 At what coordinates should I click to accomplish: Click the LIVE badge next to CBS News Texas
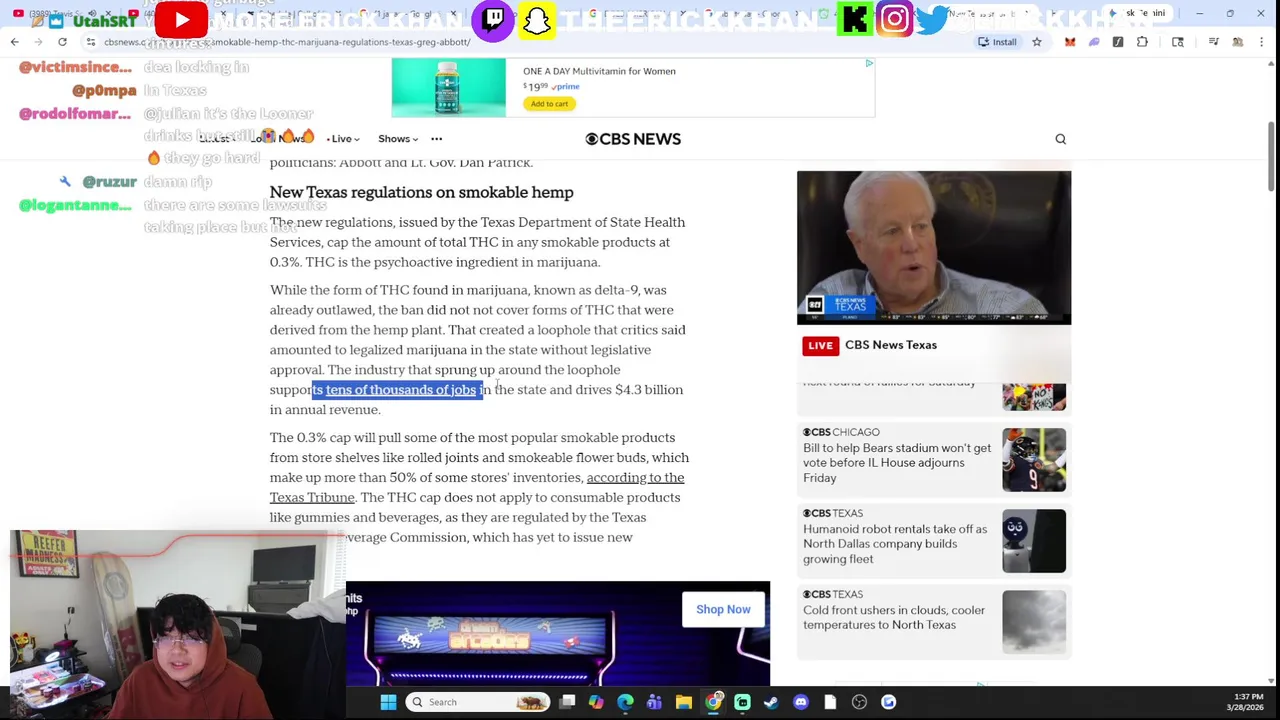pos(820,346)
